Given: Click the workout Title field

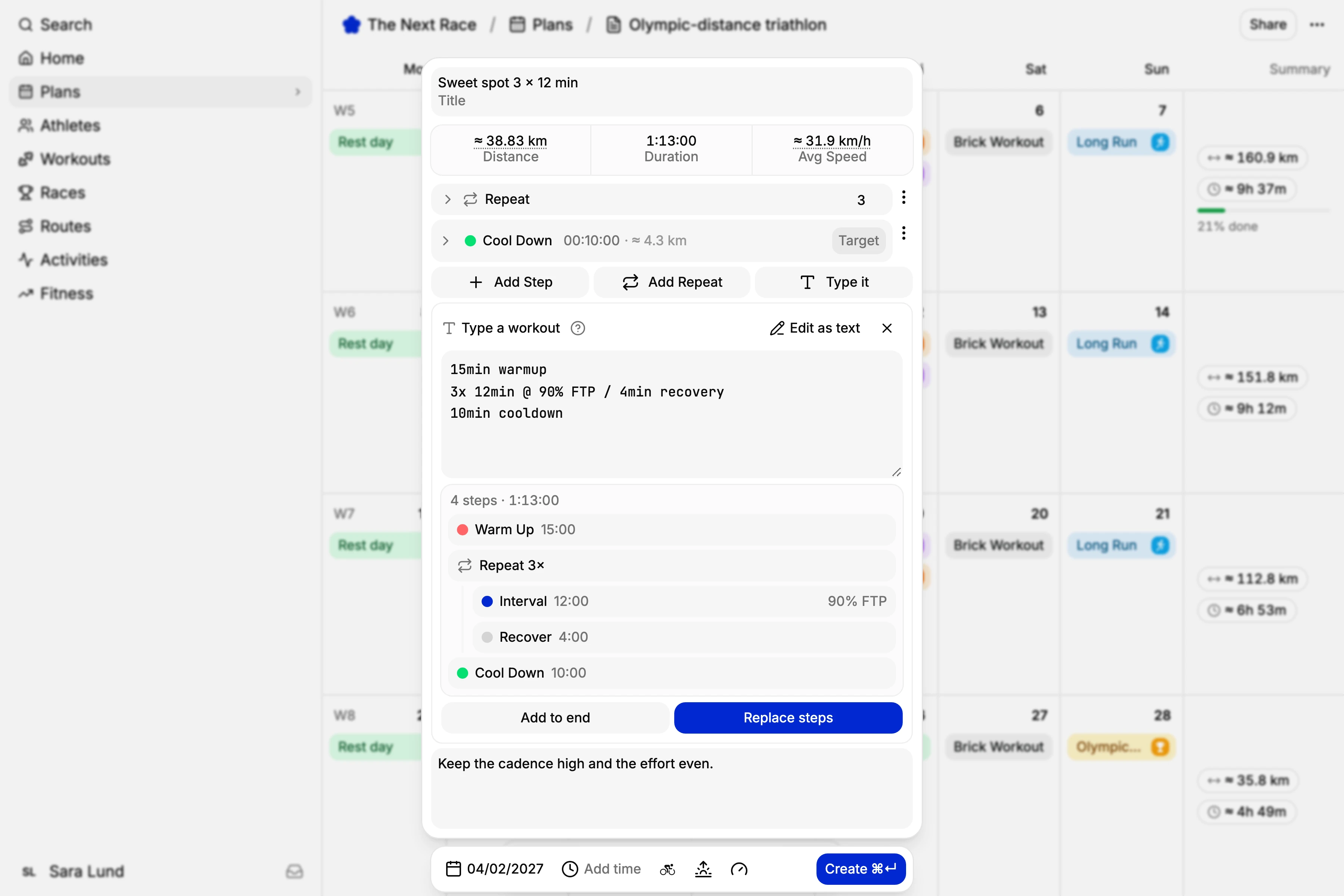Looking at the screenshot, I should coord(672,91).
